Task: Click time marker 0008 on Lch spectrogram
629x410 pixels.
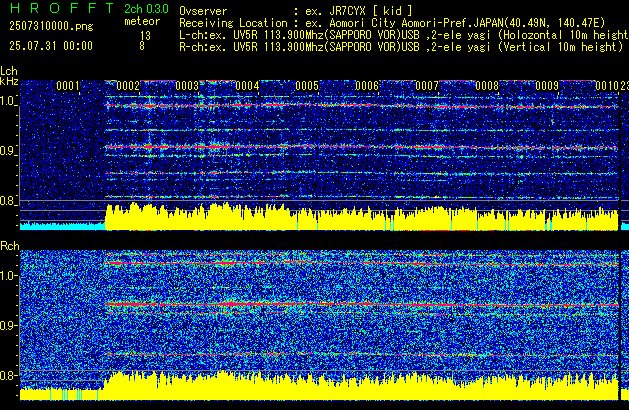Action: pyautogui.click(x=487, y=86)
